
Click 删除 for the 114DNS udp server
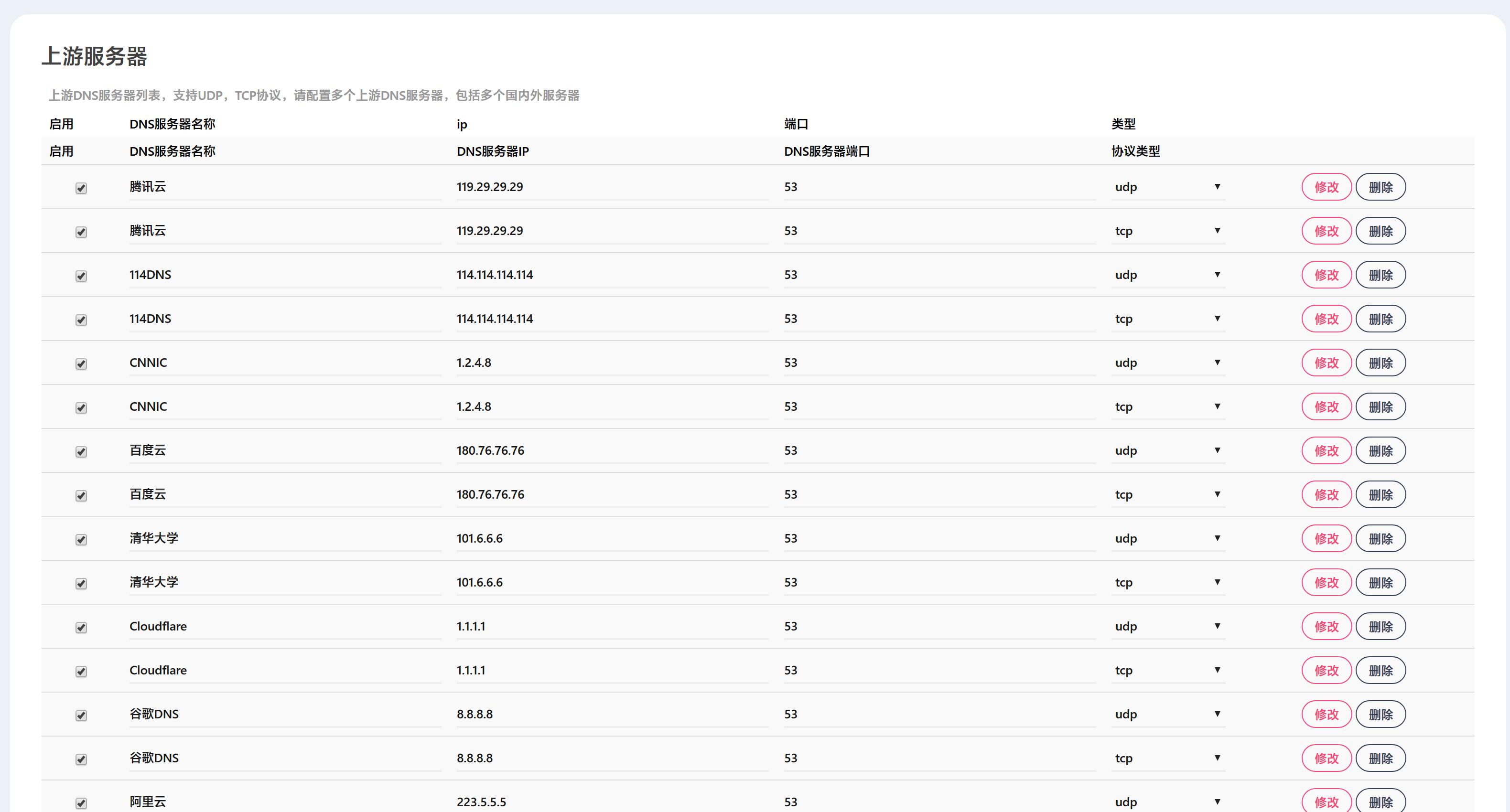(x=1381, y=275)
